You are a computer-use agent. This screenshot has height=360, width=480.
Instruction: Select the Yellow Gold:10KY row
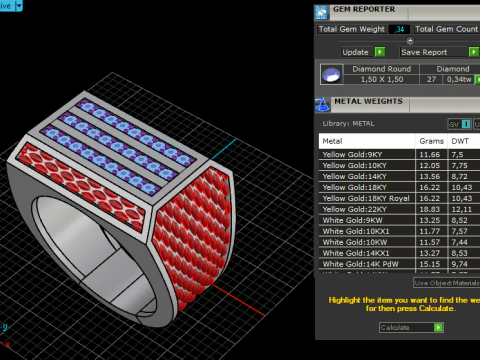pos(399,165)
